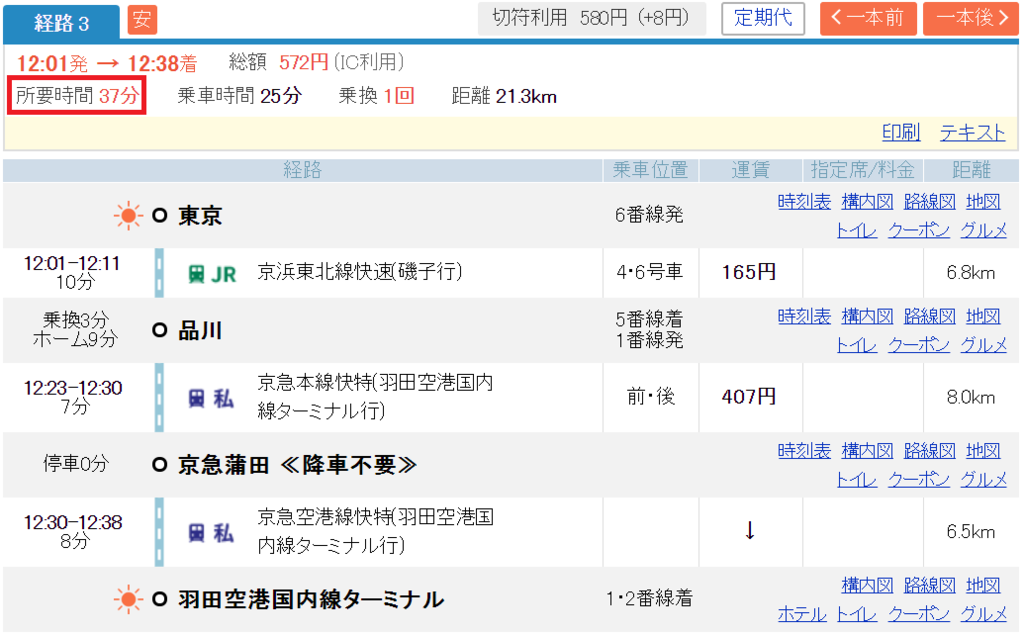The height and width of the screenshot is (635, 1024).
Task: Click 京急空港線快特 line name
Action: pos(376,530)
